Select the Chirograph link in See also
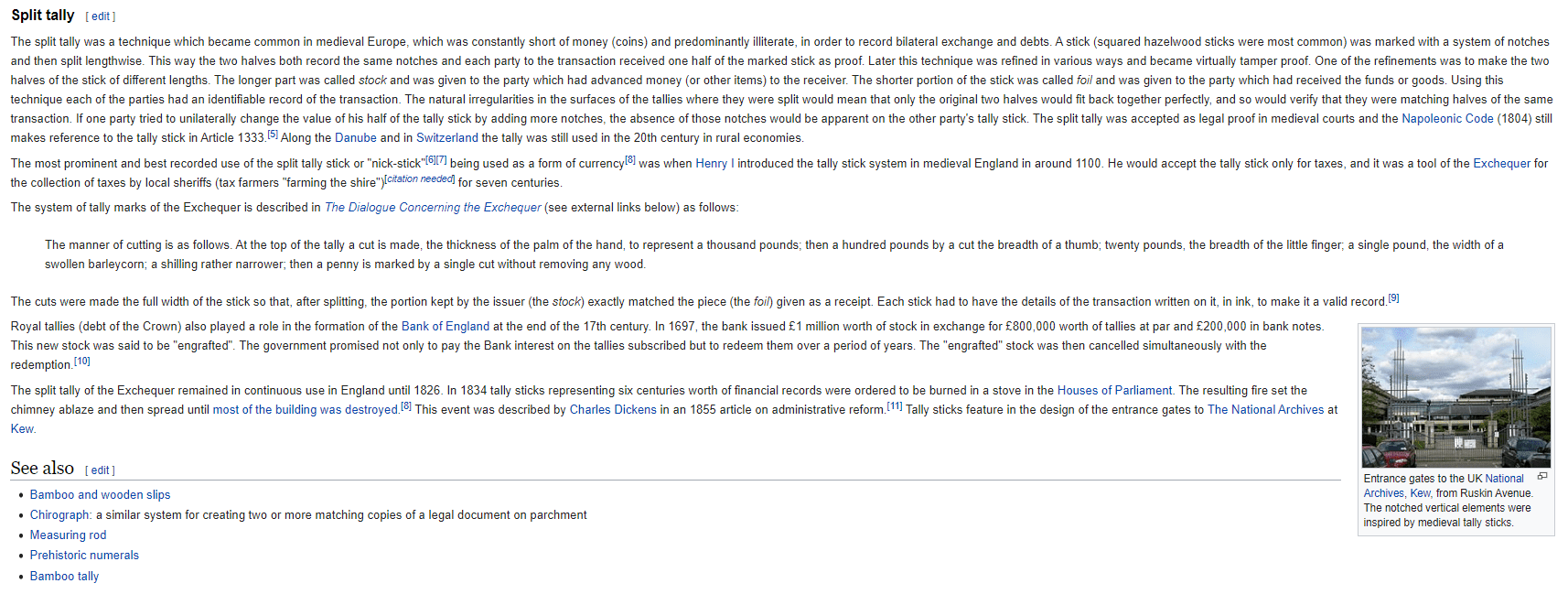 tap(60, 515)
